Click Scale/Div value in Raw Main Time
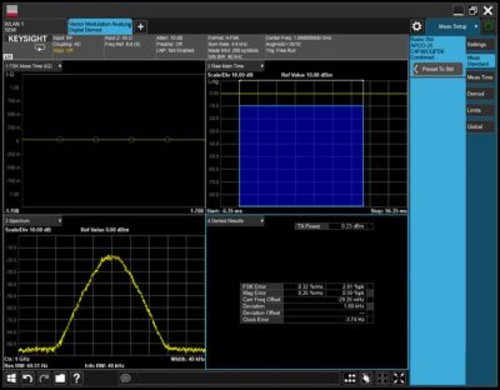Screen dimensions: 500x390 pos(230,75)
